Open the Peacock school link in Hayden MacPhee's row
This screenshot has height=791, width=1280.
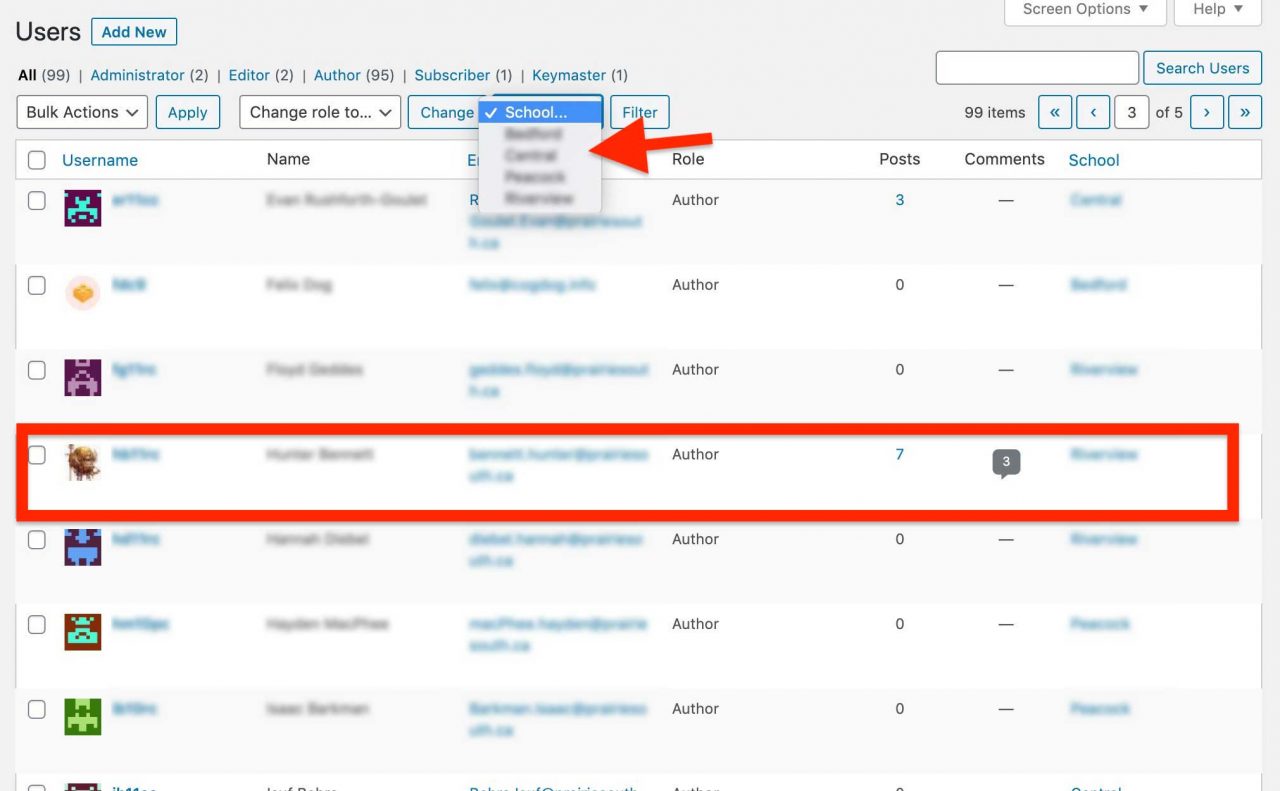(1100, 624)
